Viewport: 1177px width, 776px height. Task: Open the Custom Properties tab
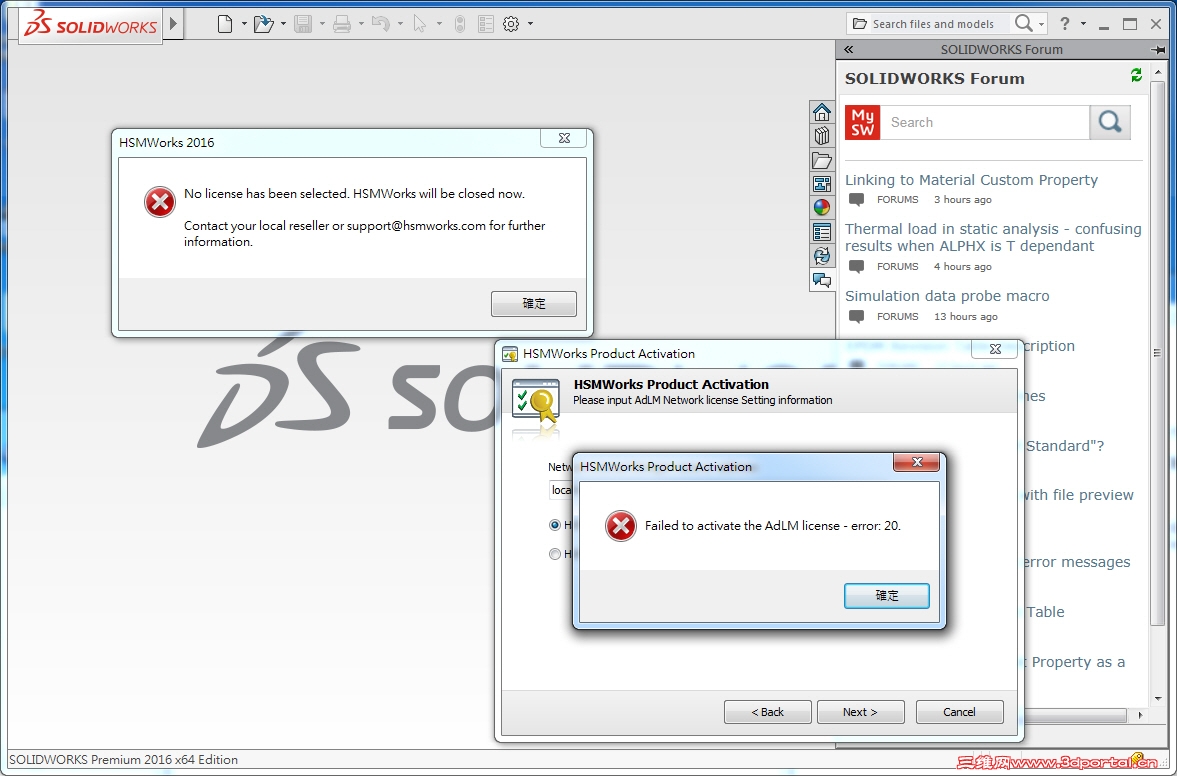pos(822,232)
